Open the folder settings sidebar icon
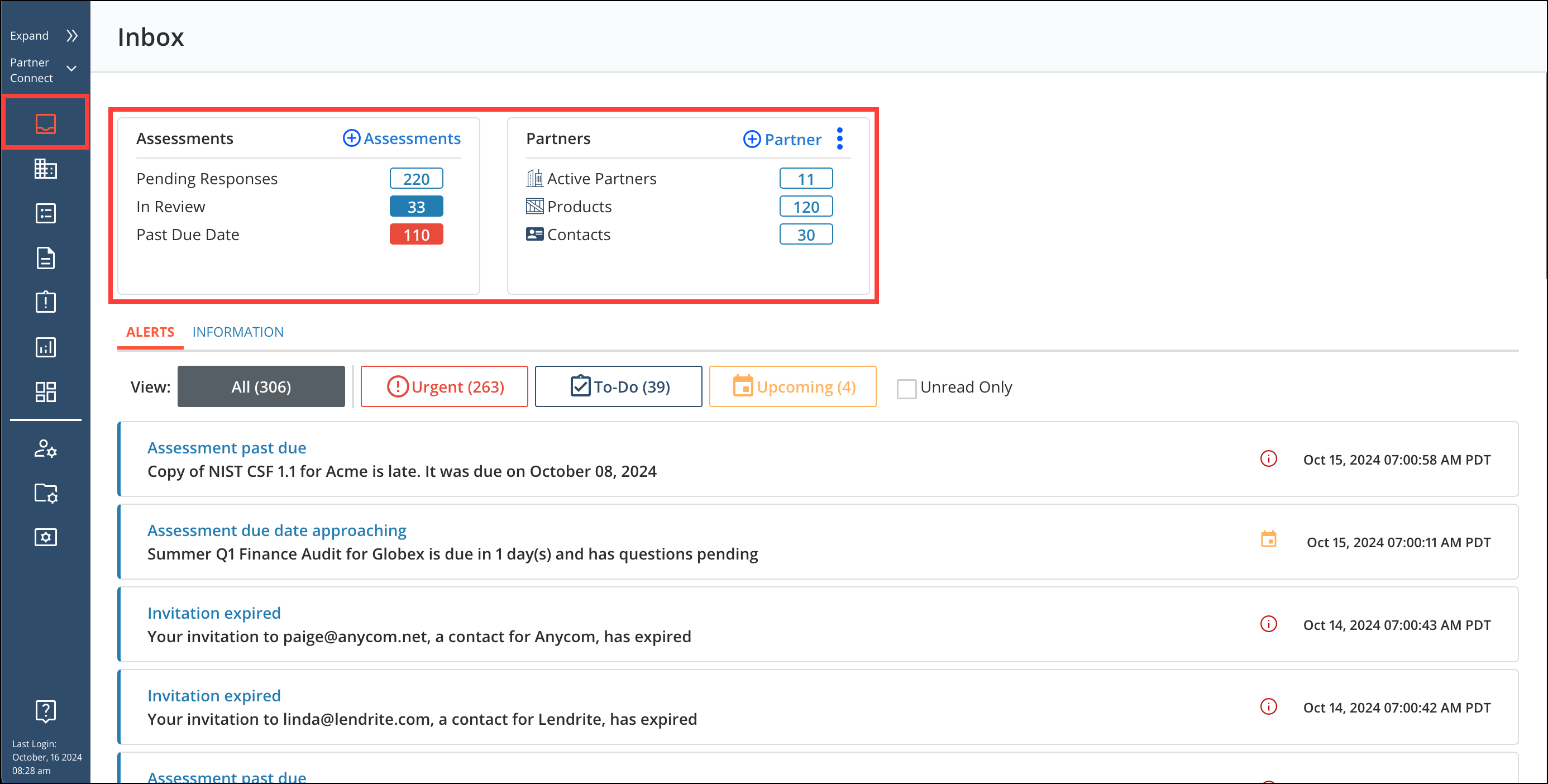 pyautogui.click(x=46, y=493)
